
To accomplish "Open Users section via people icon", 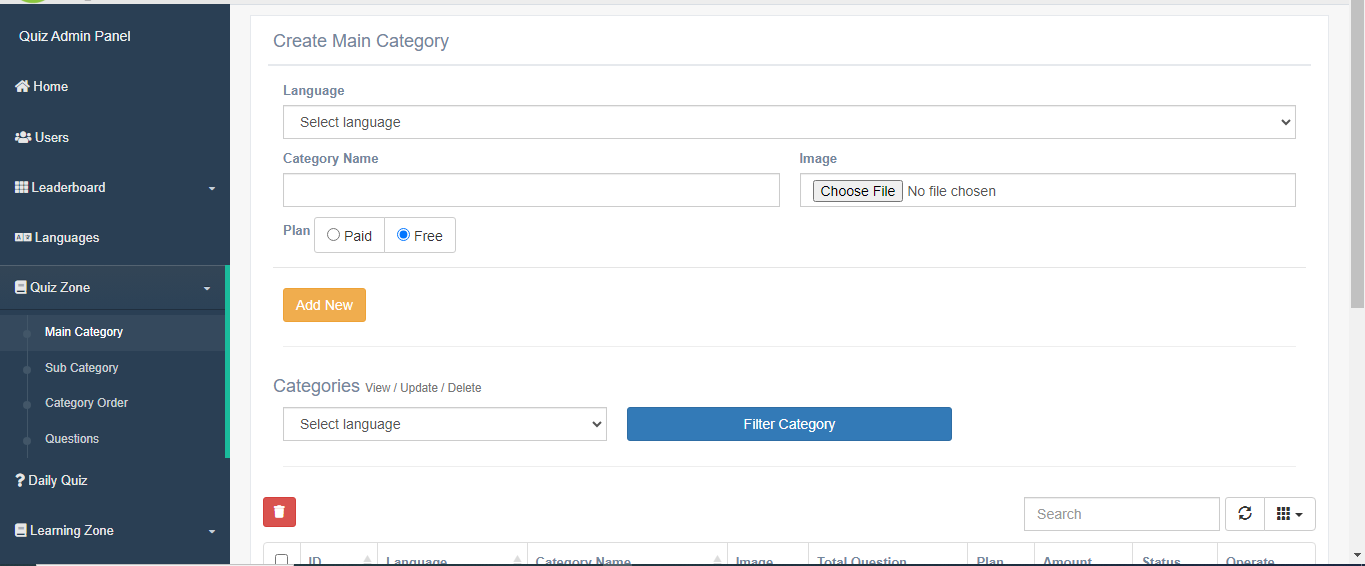I will (x=23, y=138).
